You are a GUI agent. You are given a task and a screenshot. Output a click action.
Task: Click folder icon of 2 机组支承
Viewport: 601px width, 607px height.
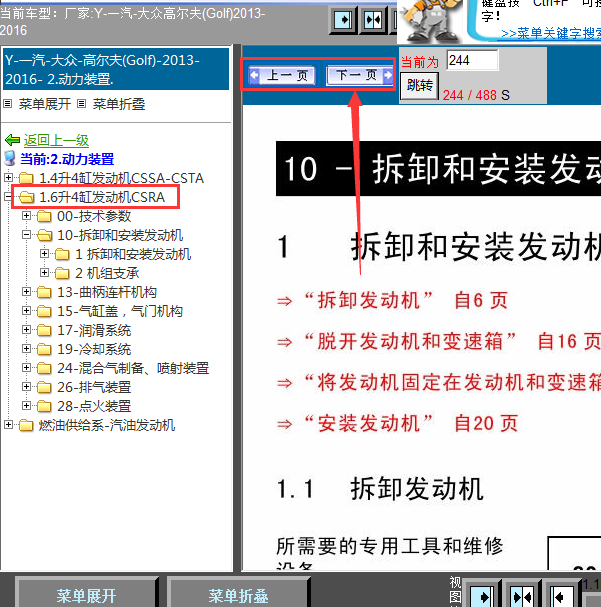click(x=62, y=273)
